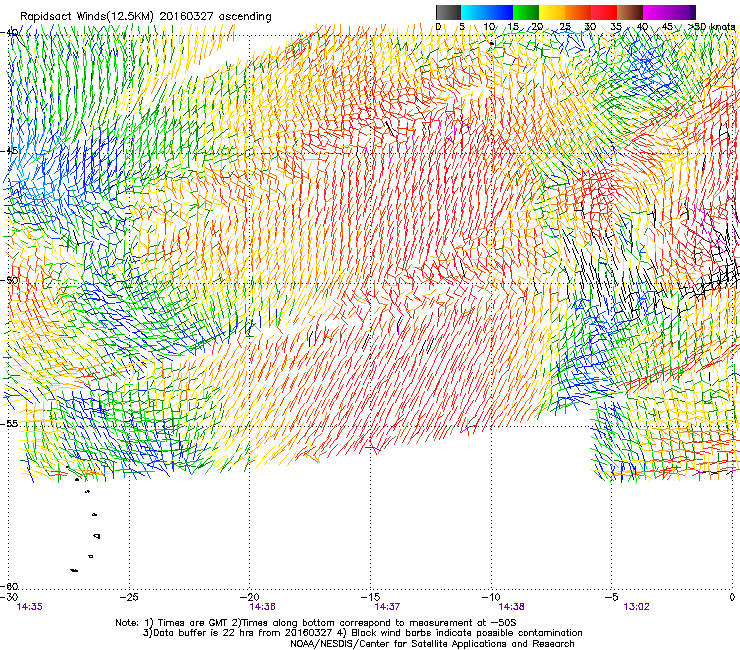The height and width of the screenshot is (650, 740).
Task: Click the '>50 knots' legend label
Action: (711, 26)
